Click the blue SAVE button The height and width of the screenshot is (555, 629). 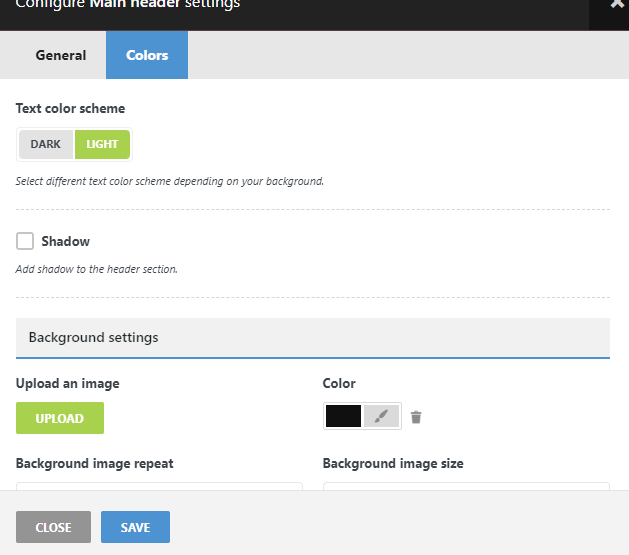click(135, 527)
